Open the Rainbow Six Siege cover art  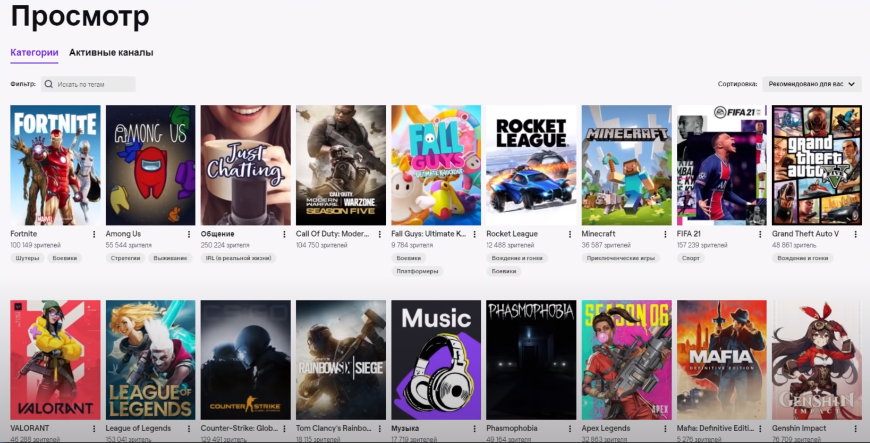tap(341, 360)
